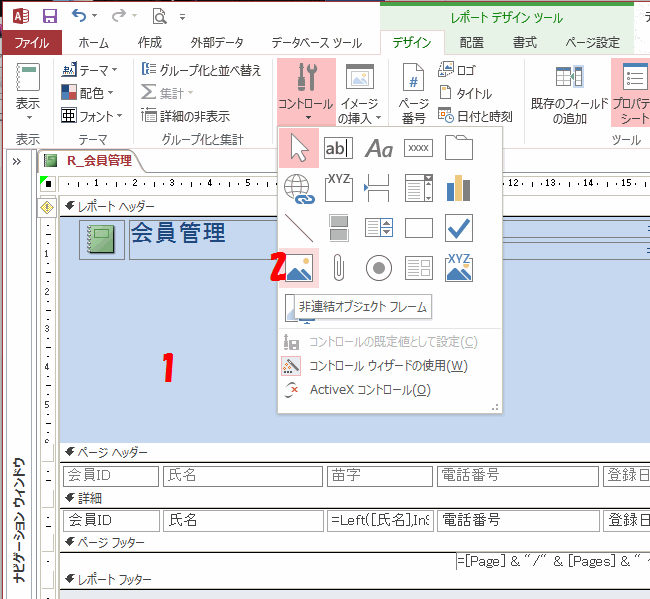The image size is (650, 599).
Task: Open the フォント fonts dropdown
Action: [x=92, y=116]
